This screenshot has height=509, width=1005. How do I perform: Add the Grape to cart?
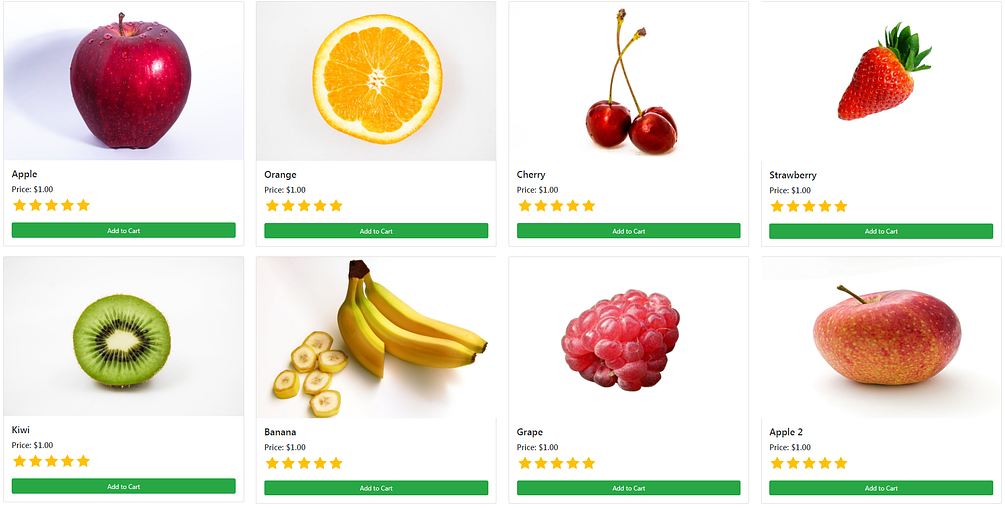click(629, 488)
